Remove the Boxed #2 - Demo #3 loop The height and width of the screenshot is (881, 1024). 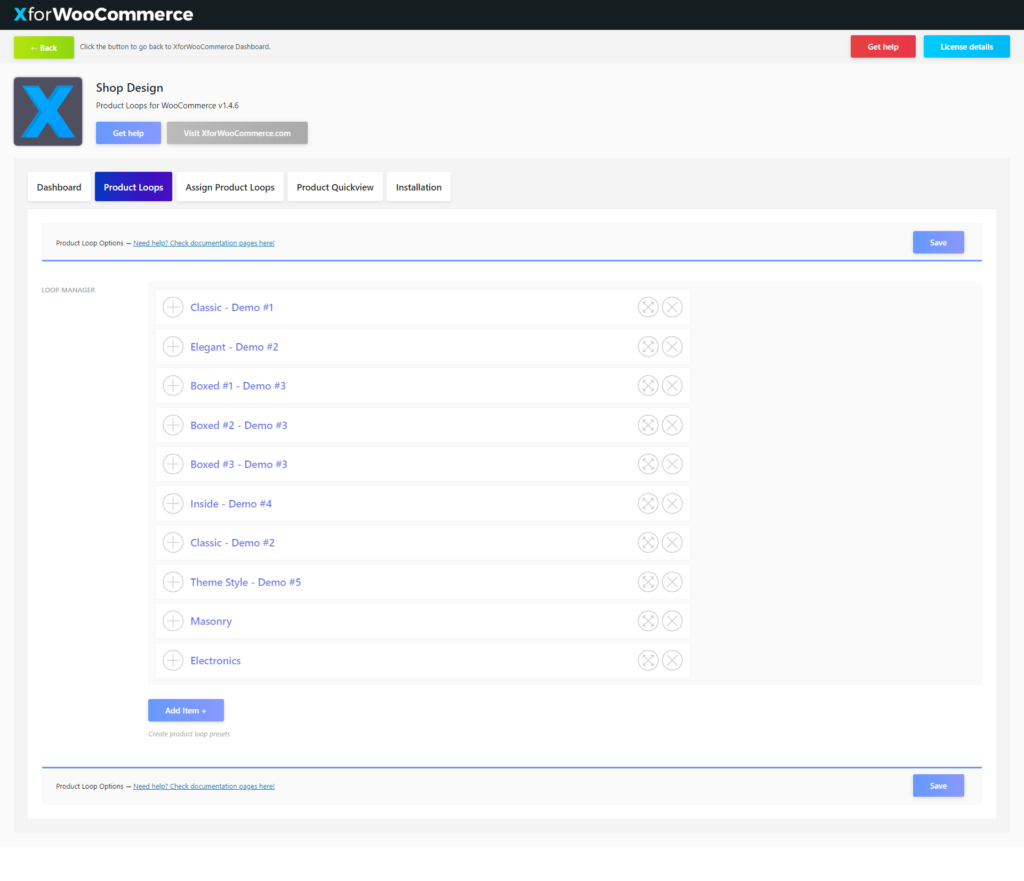tap(672, 425)
